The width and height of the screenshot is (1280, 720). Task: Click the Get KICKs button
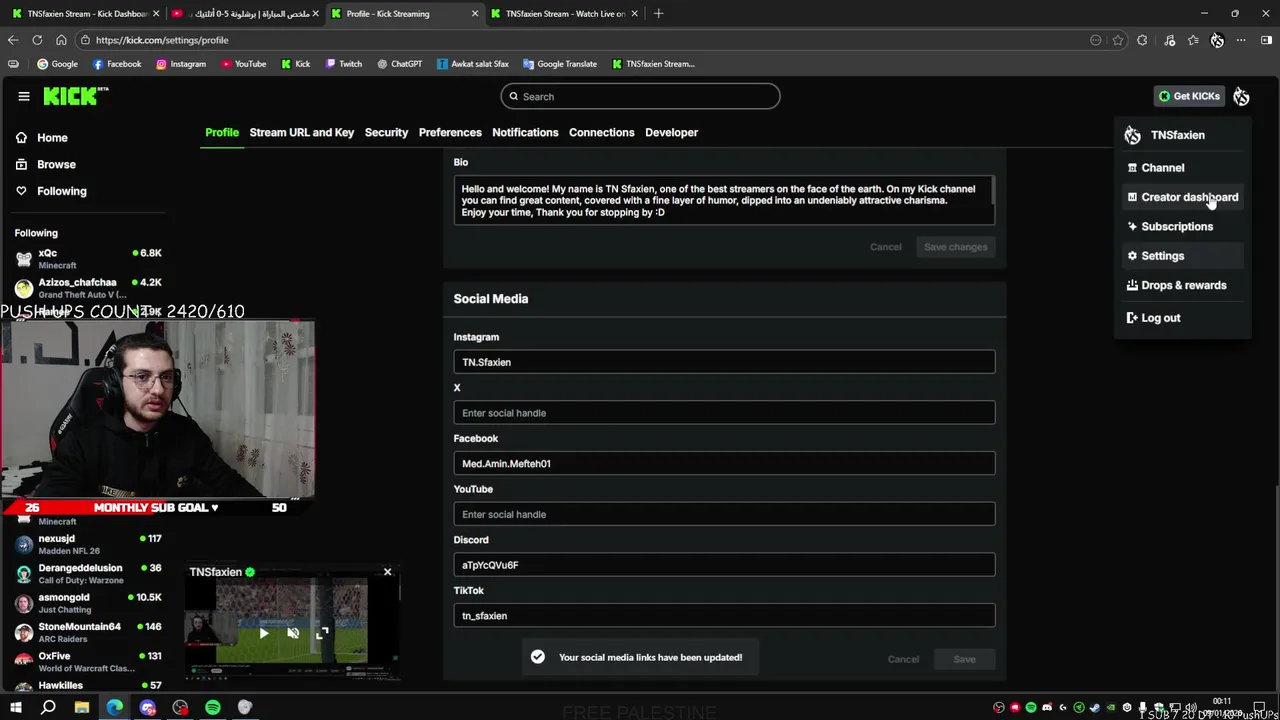pyautogui.click(x=1189, y=96)
